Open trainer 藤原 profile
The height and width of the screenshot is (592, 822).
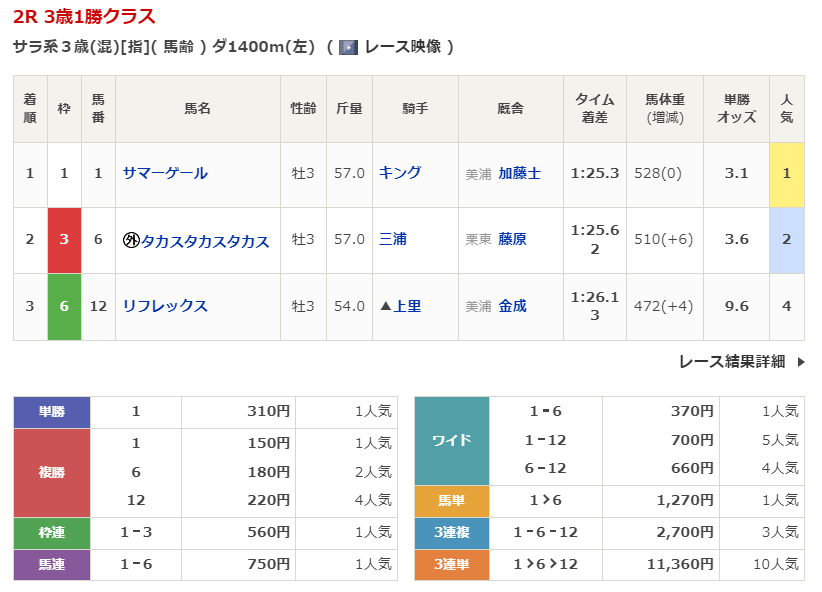512,240
